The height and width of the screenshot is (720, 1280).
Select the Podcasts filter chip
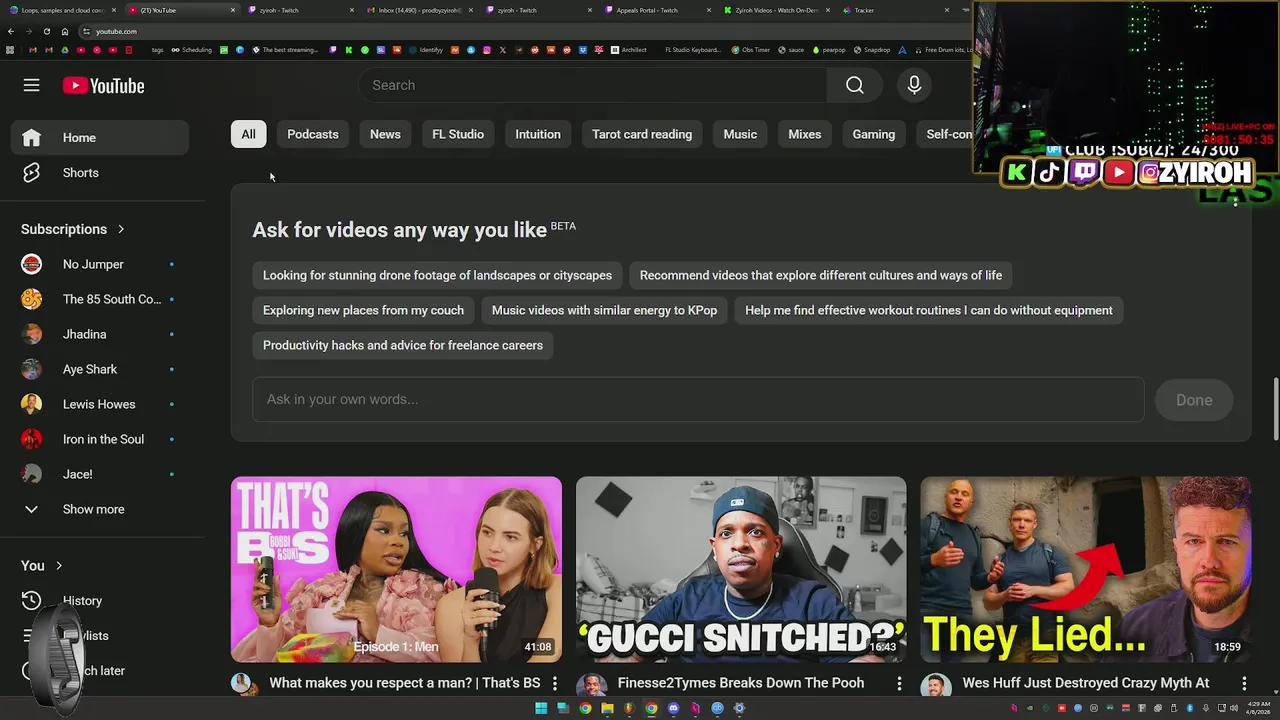pyautogui.click(x=313, y=134)
